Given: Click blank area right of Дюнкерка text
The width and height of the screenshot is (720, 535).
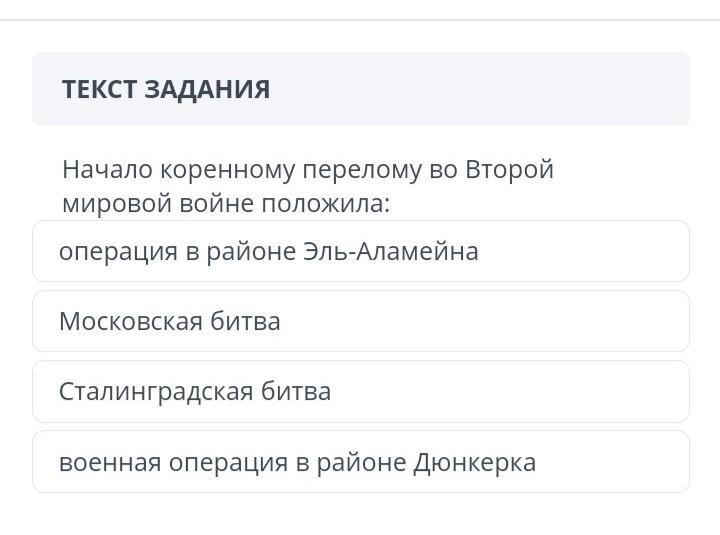Looking at the screenshot, I should pos(620,462).
